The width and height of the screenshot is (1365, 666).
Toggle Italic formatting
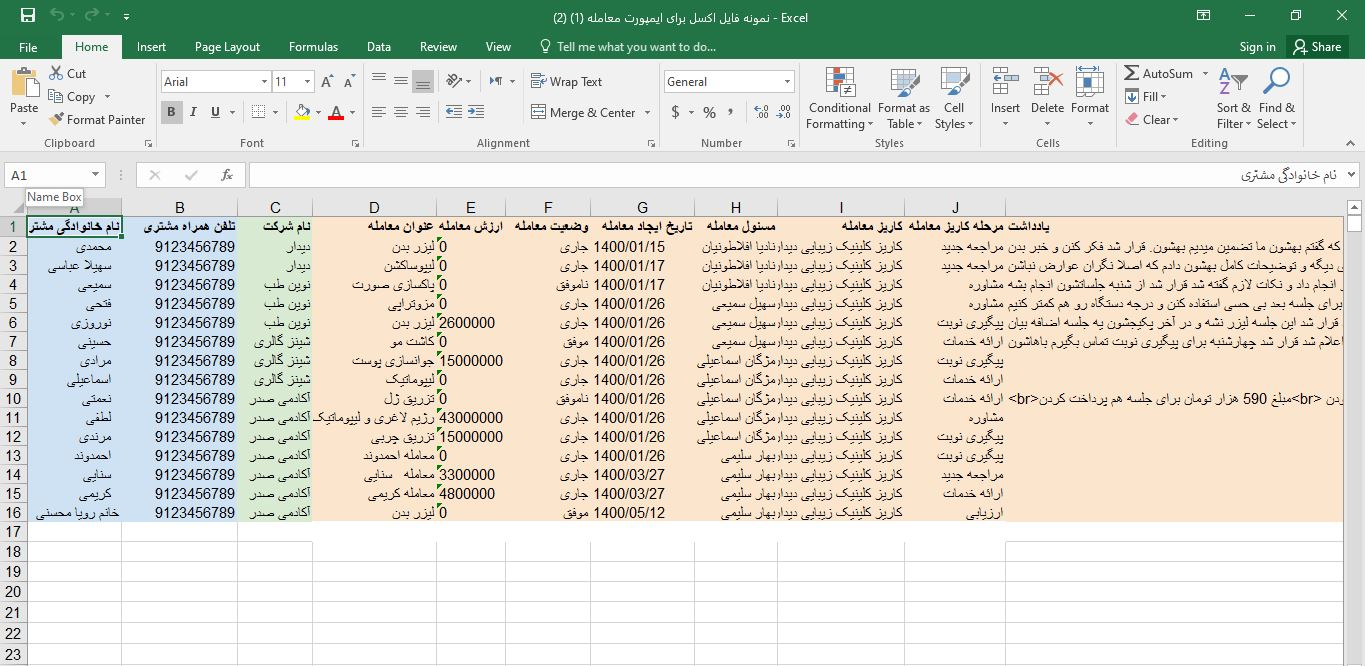pyautogui.click(x=193, y=112)
